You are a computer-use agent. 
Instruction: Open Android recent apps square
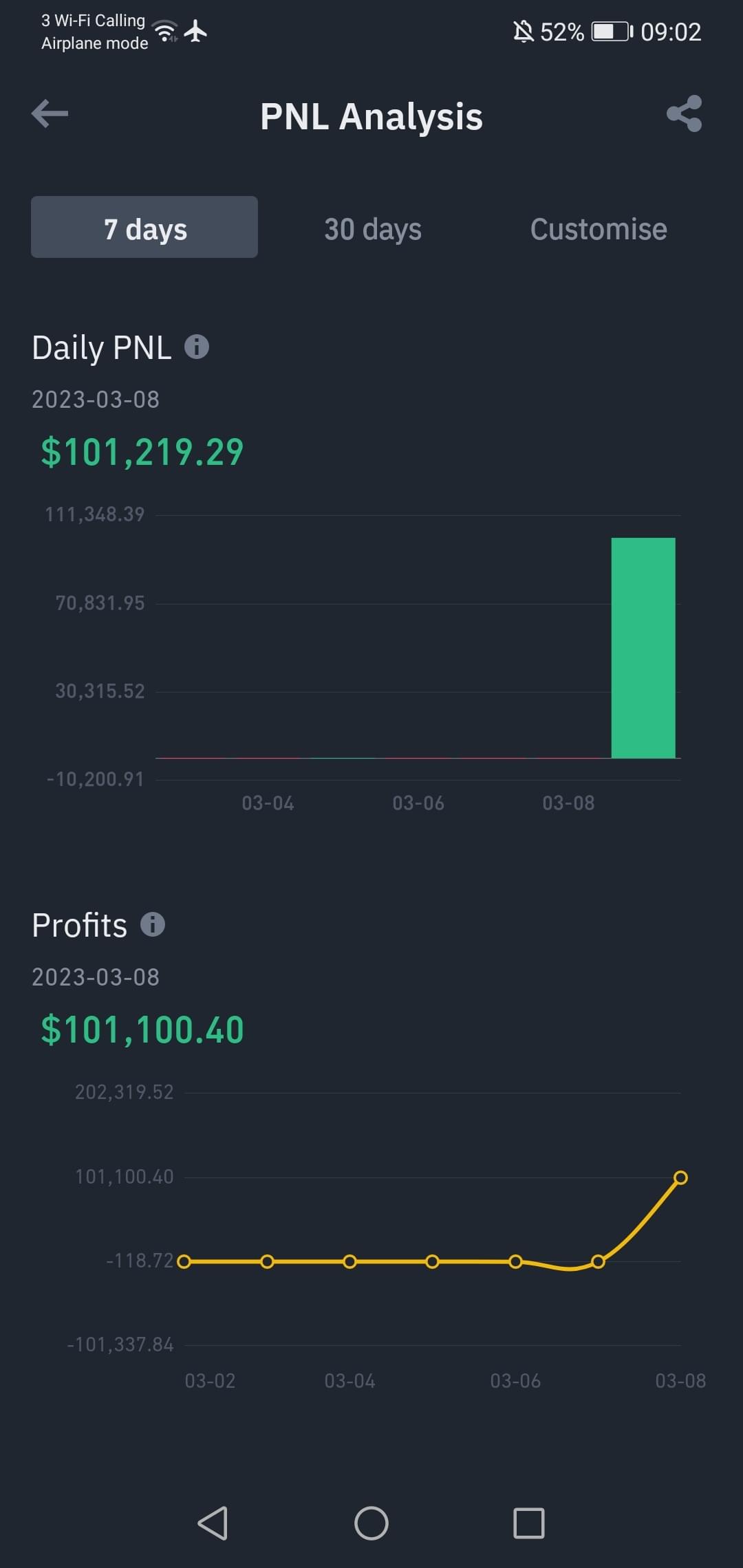click(529, 1523)
